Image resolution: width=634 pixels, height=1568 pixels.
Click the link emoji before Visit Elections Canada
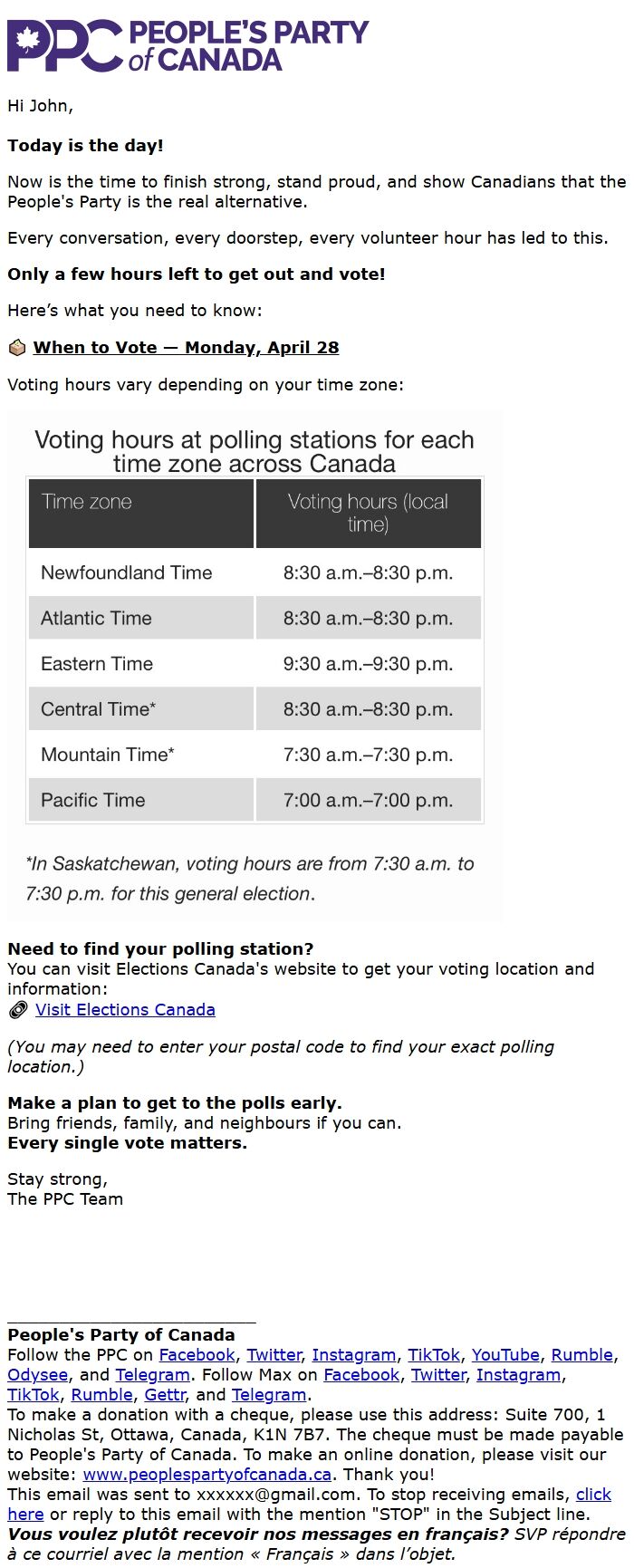click(17, 1010)
